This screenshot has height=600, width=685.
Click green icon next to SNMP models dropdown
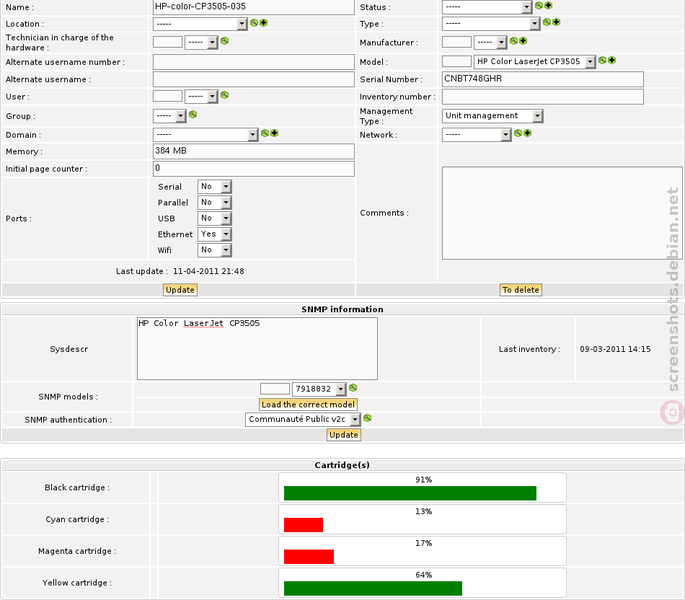click(353, 388)
